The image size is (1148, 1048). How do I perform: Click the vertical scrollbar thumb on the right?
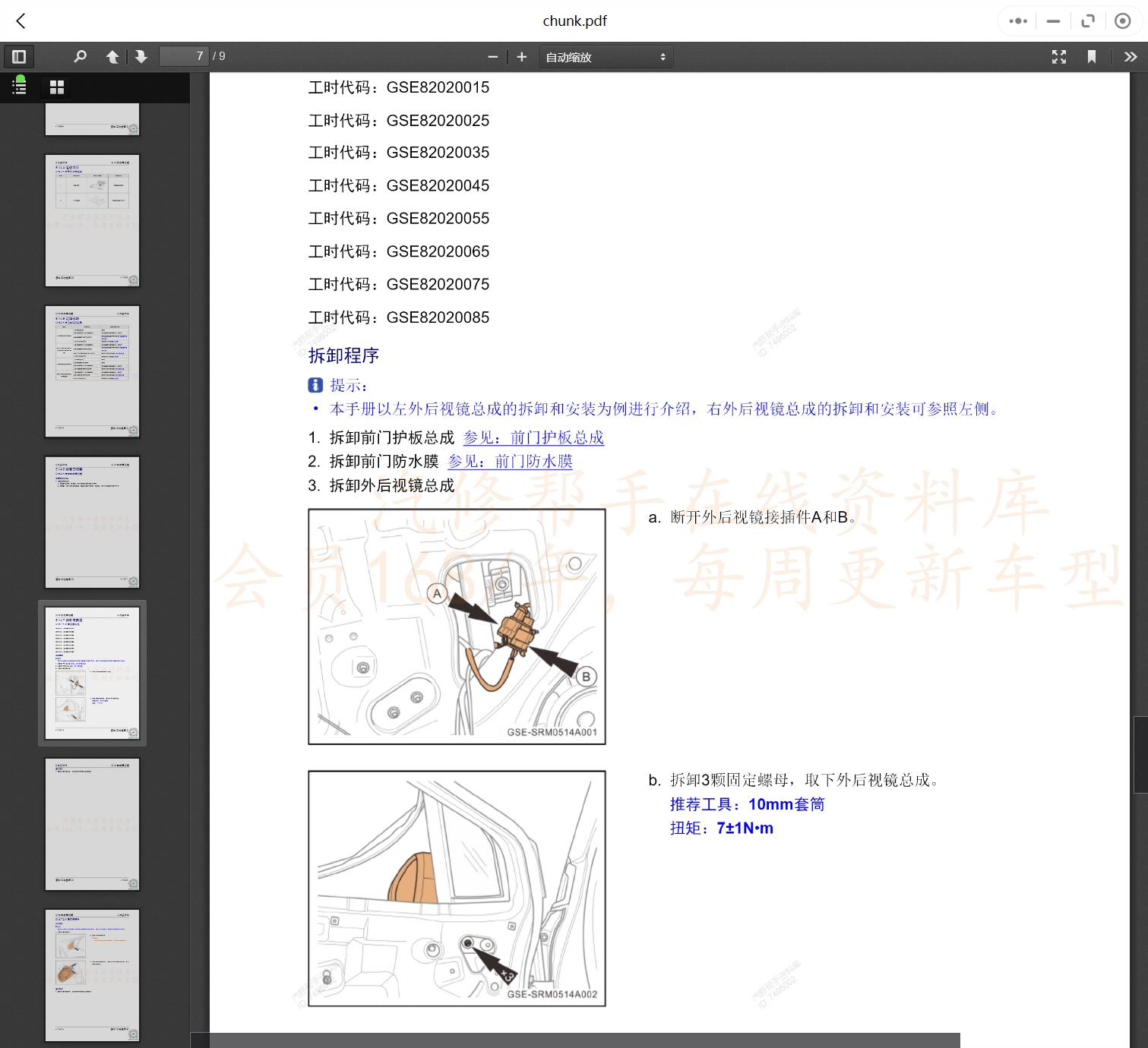(x=1140, y=754)
